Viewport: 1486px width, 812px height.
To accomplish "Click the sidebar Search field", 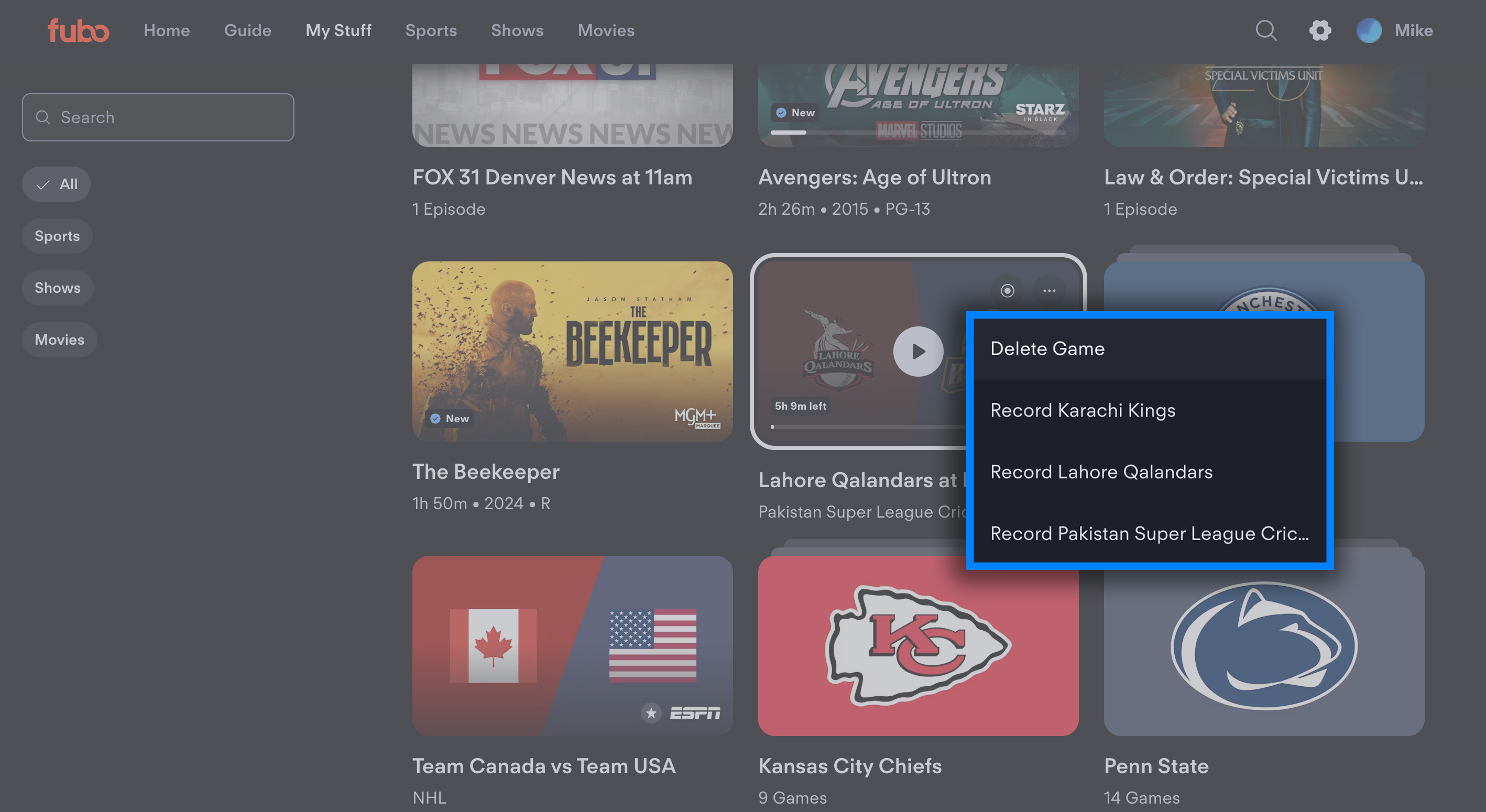I will (158, 117).
